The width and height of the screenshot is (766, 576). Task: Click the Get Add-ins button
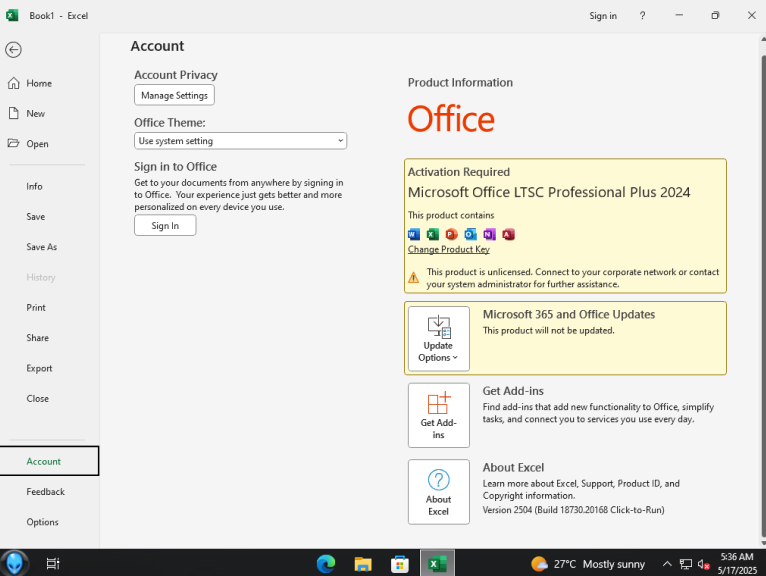[x=439, y=415]
